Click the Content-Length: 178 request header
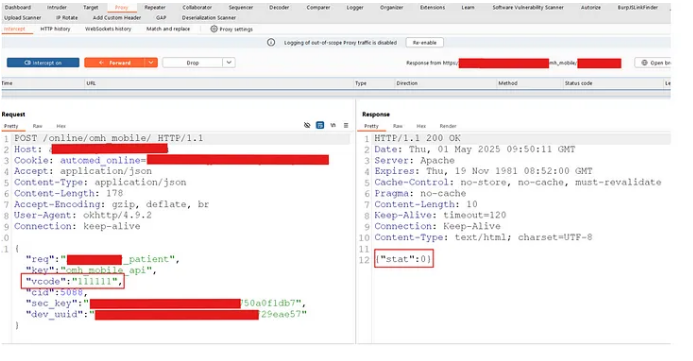Image resolution: width=693 pixels, height=361 pixels. (x=69, y=193)
